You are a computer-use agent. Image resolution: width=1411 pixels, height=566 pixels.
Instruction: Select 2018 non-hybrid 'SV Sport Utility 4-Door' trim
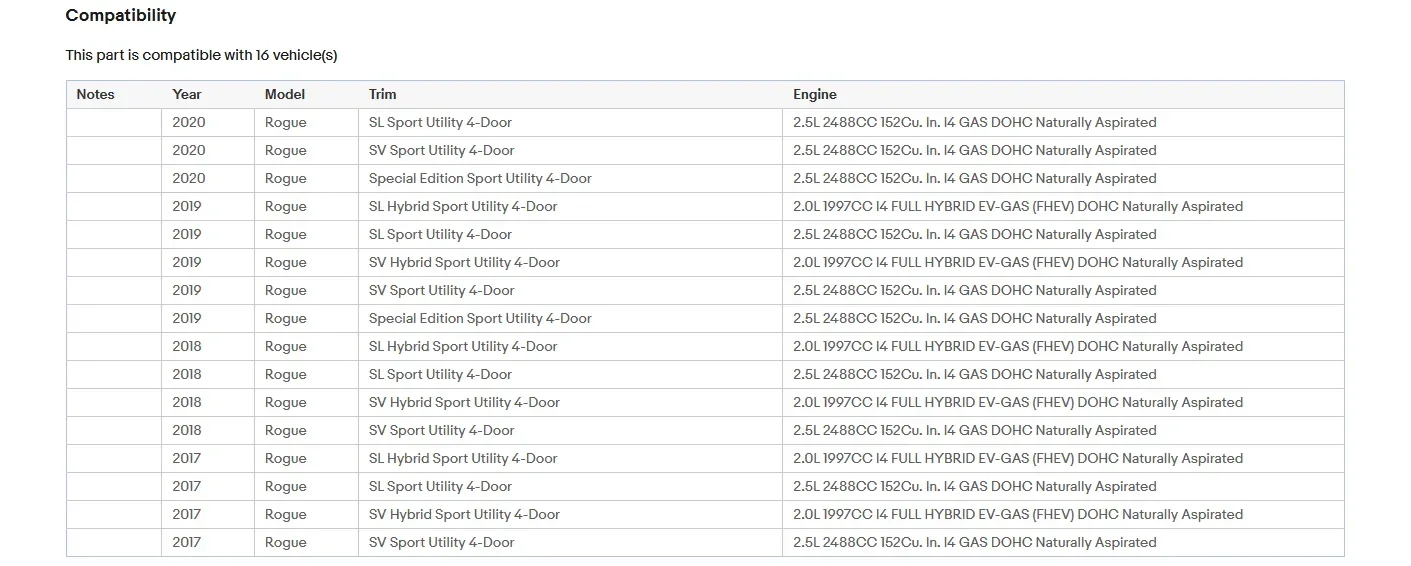click(x=441, y=431)
